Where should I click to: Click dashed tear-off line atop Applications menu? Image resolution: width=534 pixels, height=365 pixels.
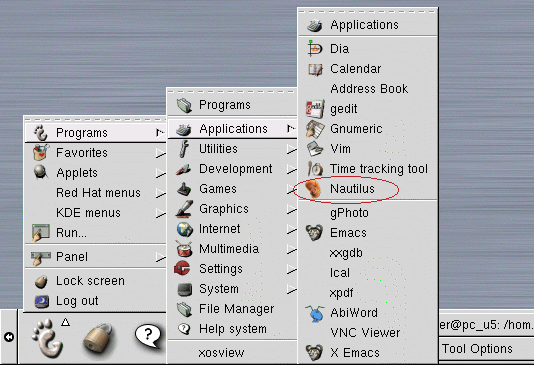(x=368, y=12)
